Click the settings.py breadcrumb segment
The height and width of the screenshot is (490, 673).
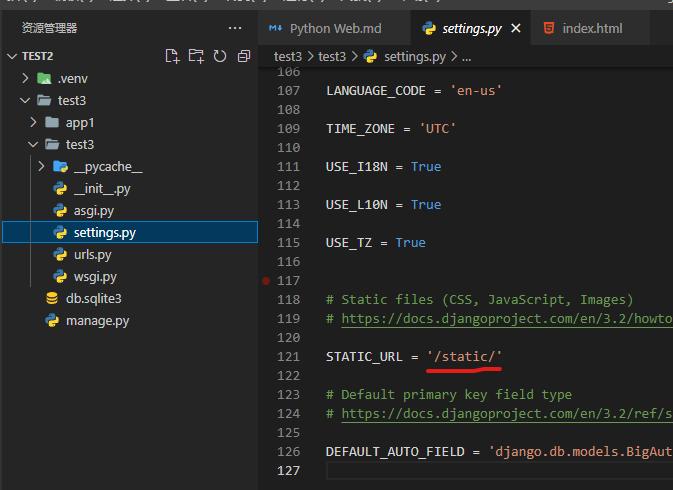(415, 57)
